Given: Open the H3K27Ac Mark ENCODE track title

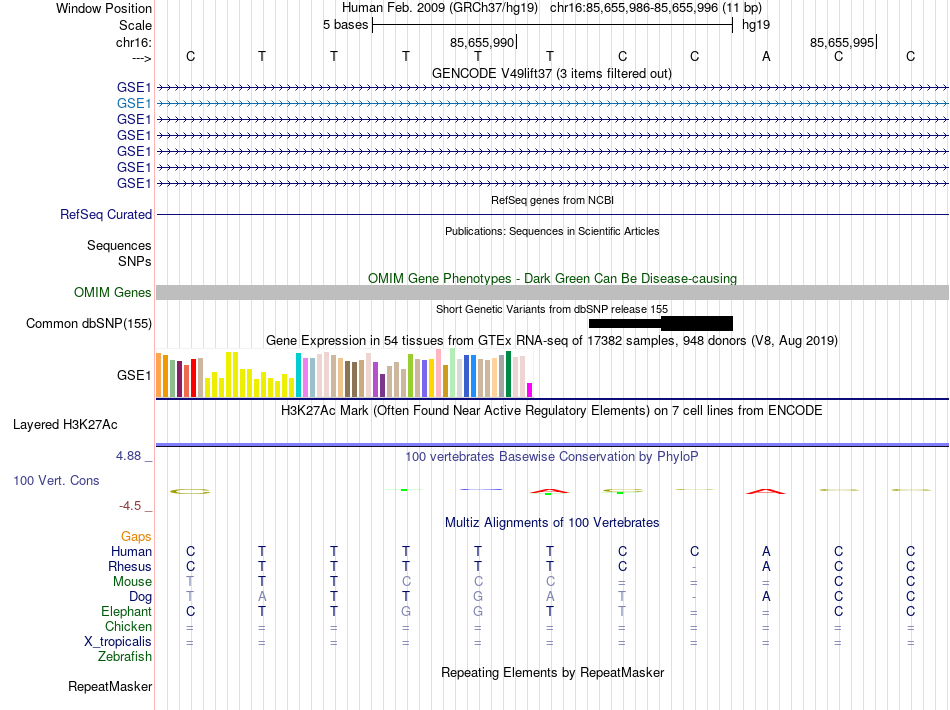Looking at the screenshot, I should [x=551, y=411].
